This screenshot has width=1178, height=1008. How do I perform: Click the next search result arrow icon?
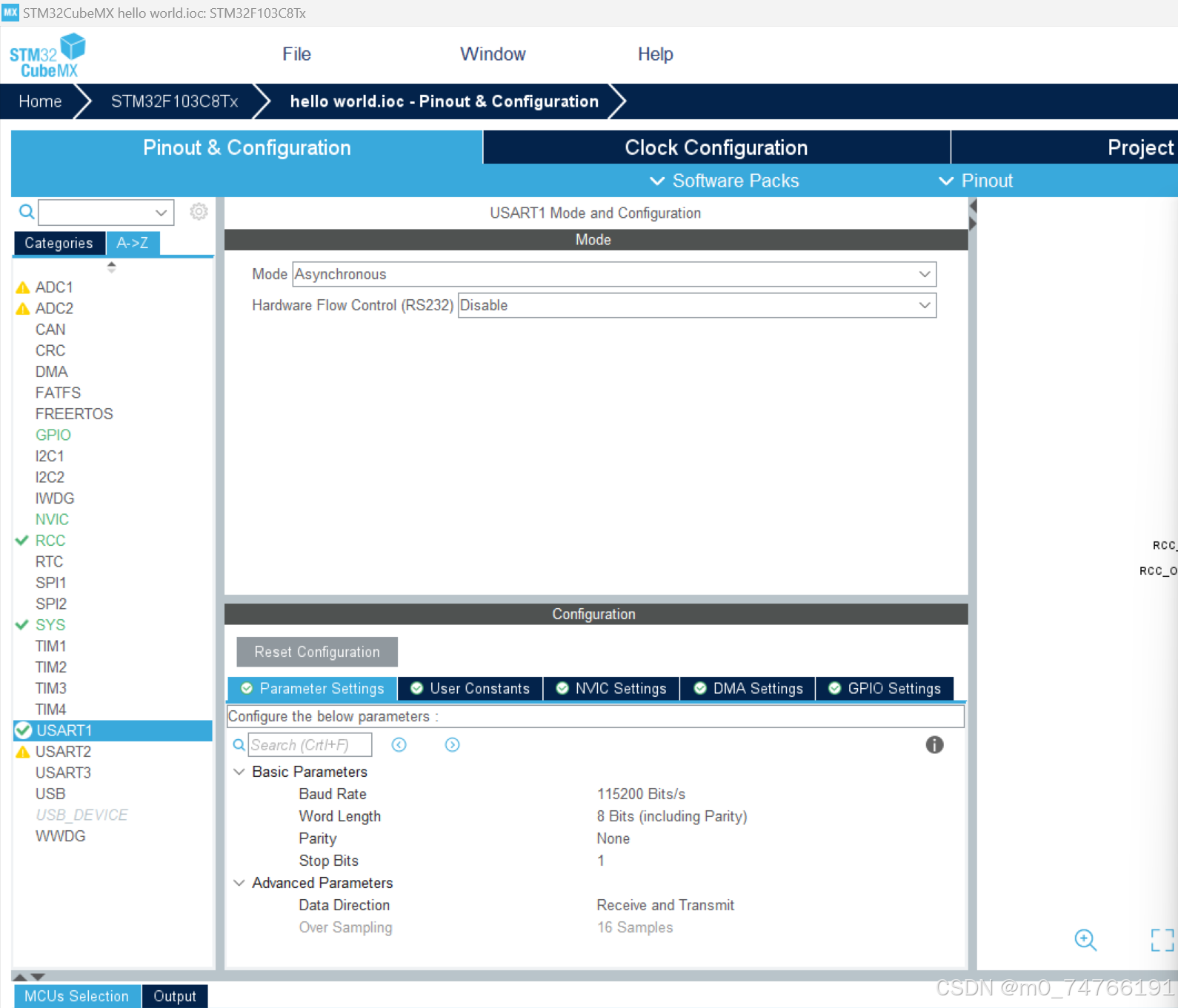(452, 744)
